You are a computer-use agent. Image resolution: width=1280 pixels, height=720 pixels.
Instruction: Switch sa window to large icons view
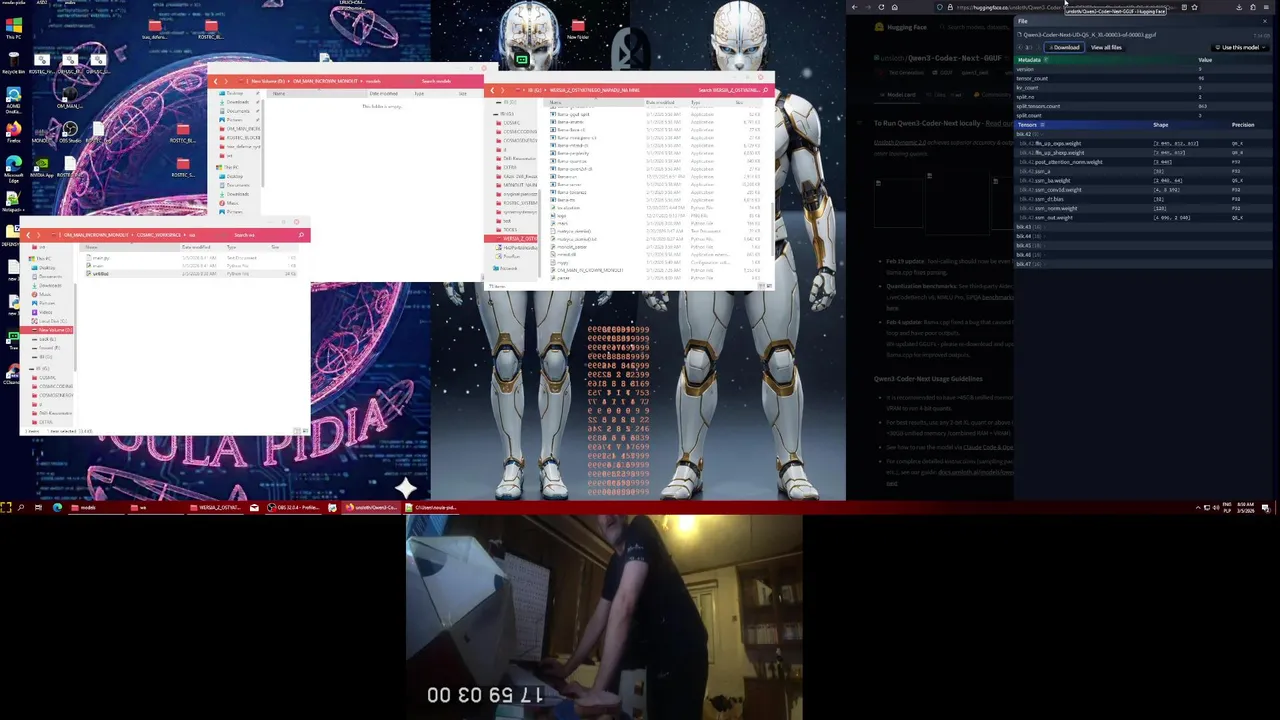[305, 431]
